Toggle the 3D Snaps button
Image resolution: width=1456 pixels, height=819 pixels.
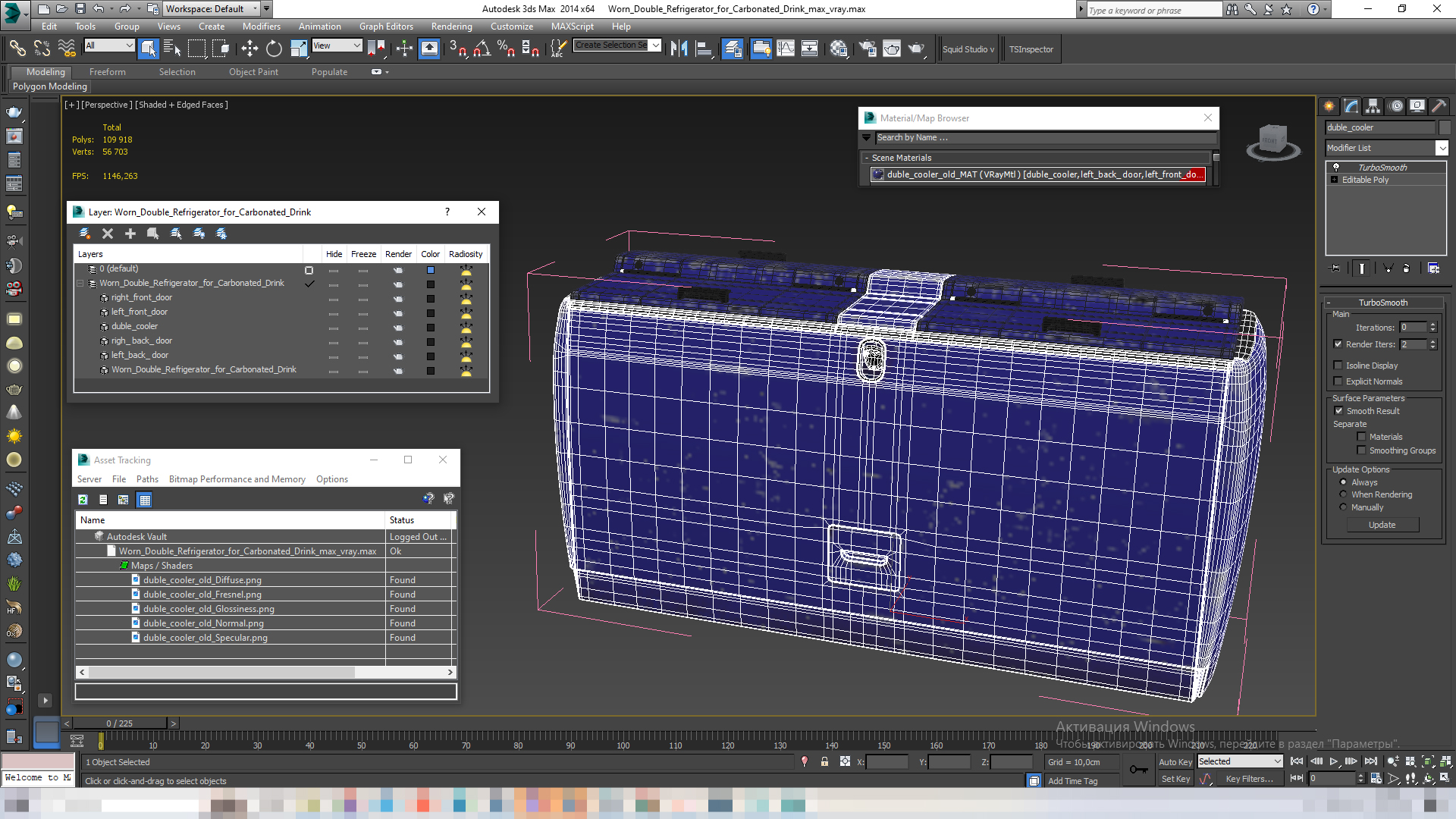pos(457,49)
